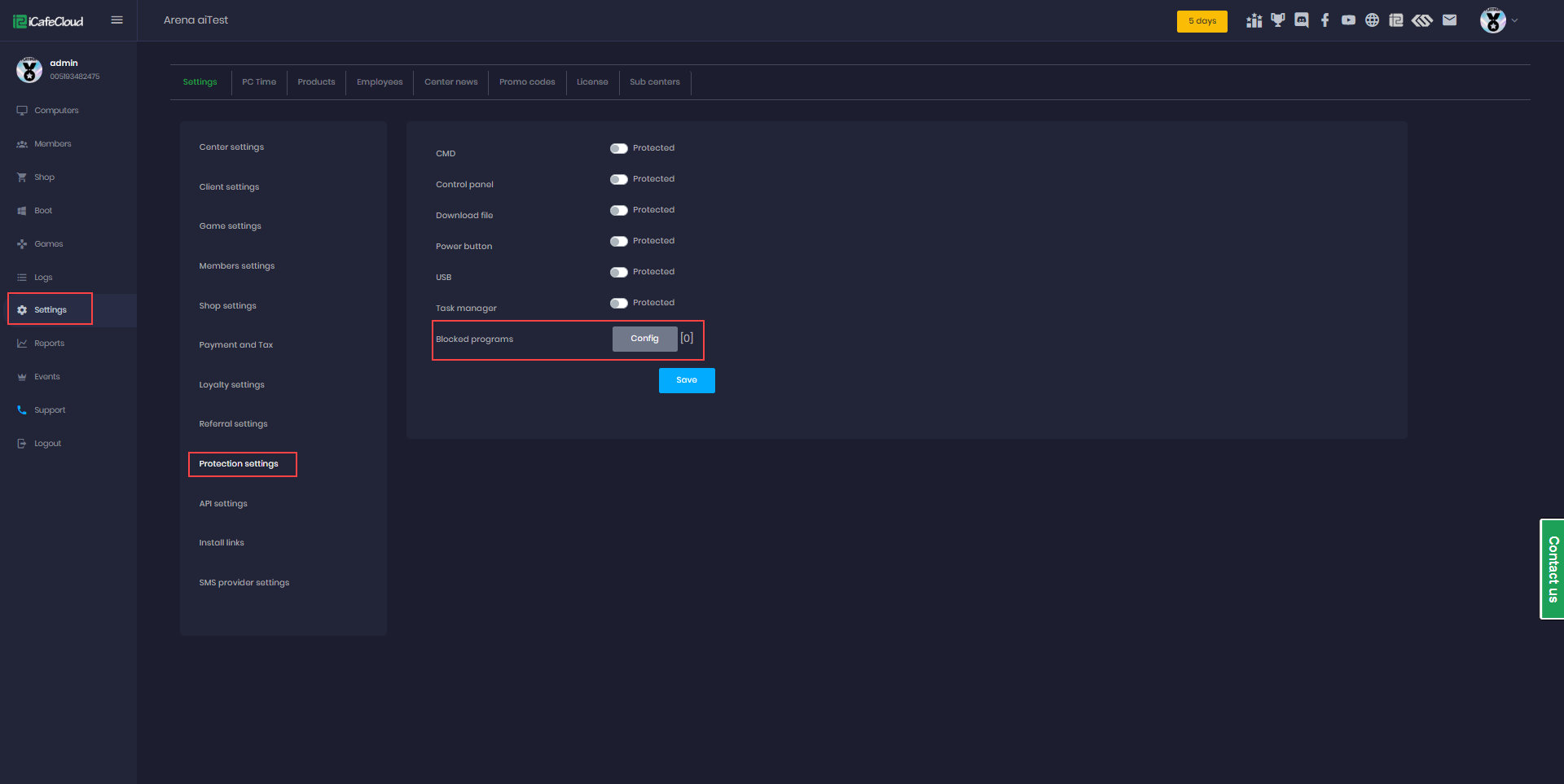Expand the profile avatar dropdown arrow
Image resolution: width=1564 pixels, height=784 pixels.
click(1514, 21)
